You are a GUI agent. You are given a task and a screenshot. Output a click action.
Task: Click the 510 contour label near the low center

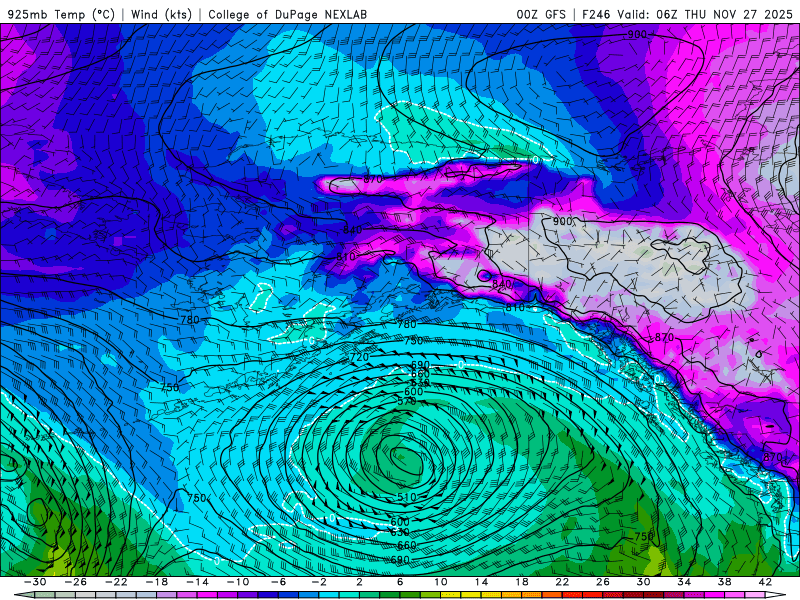[407, 497]
